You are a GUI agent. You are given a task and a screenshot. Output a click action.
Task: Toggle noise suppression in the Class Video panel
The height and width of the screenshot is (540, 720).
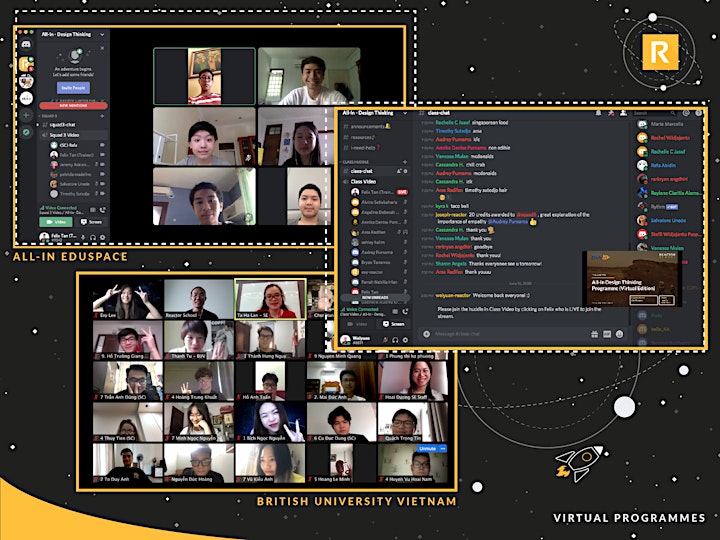395,312
